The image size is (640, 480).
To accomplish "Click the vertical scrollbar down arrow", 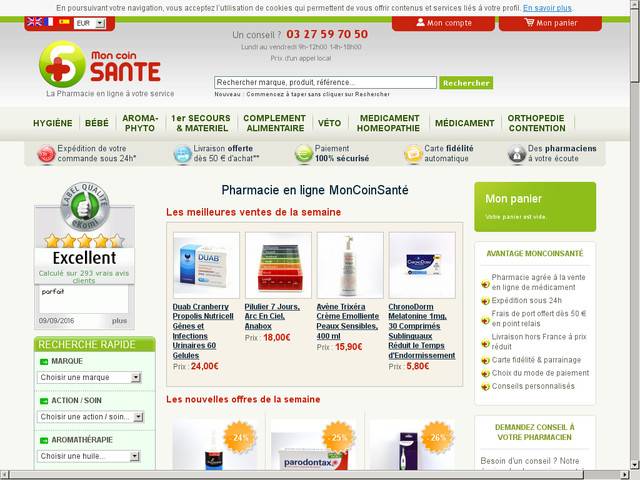I will point(635,464).
